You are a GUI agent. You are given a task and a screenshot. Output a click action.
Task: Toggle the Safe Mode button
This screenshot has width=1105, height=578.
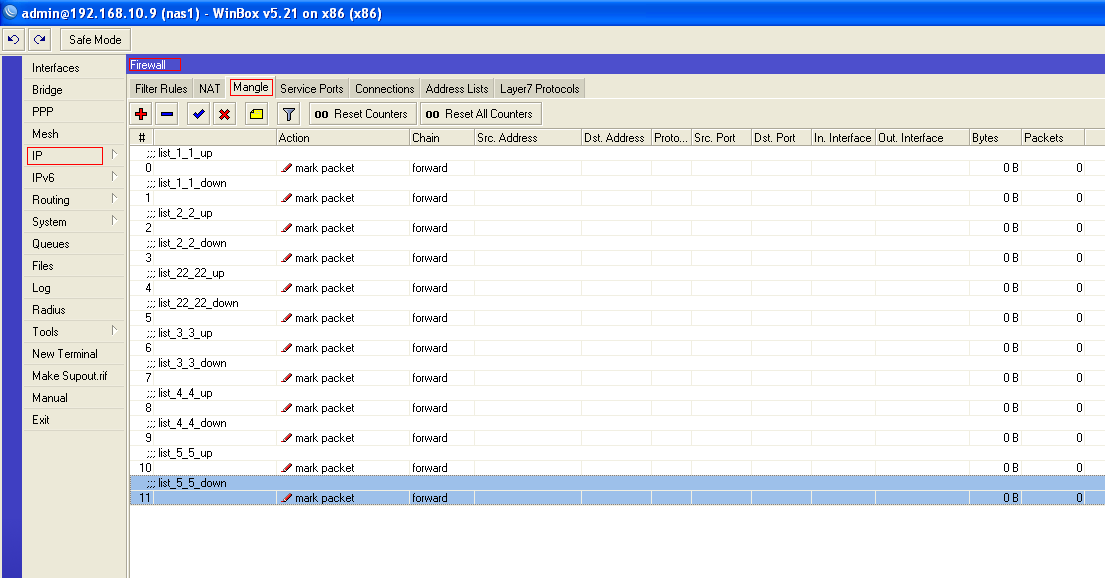95,40
